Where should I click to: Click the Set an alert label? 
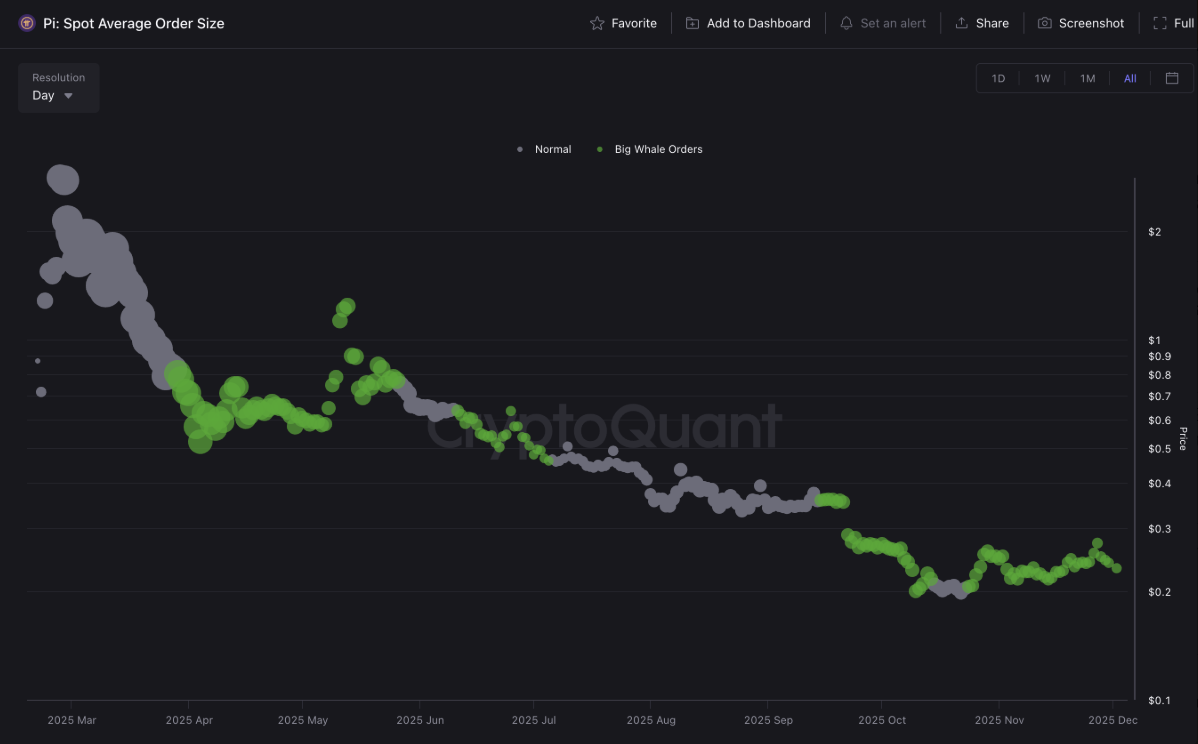[x=893, y=23]
